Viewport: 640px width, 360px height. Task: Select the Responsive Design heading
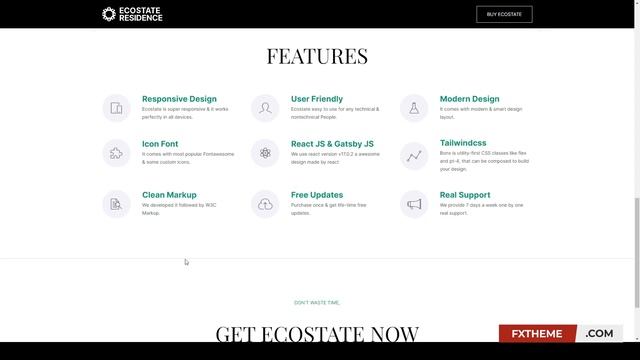pos(179,99)
